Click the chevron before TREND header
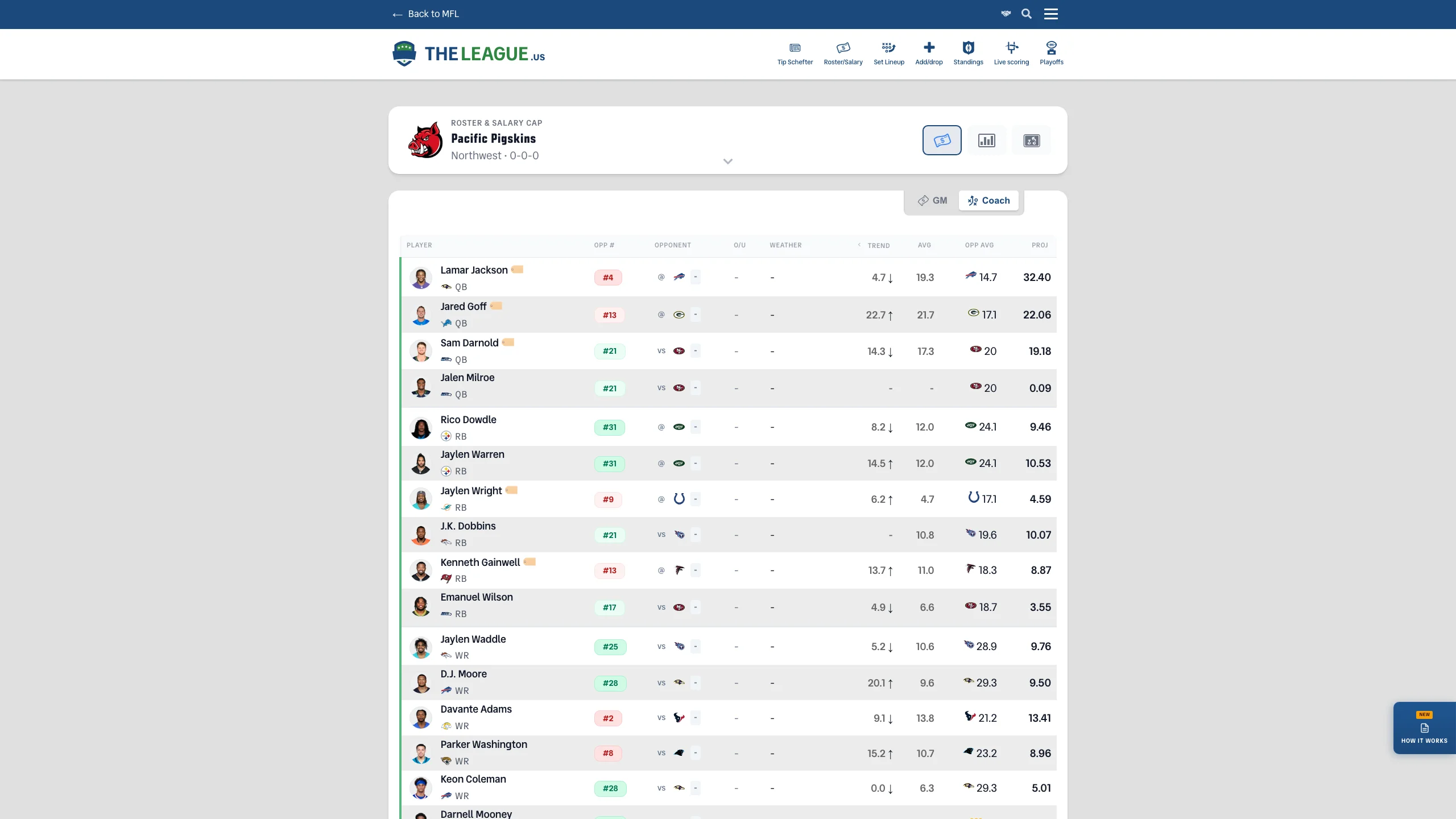The image size is (1456, 819). [x=859, y=245]
